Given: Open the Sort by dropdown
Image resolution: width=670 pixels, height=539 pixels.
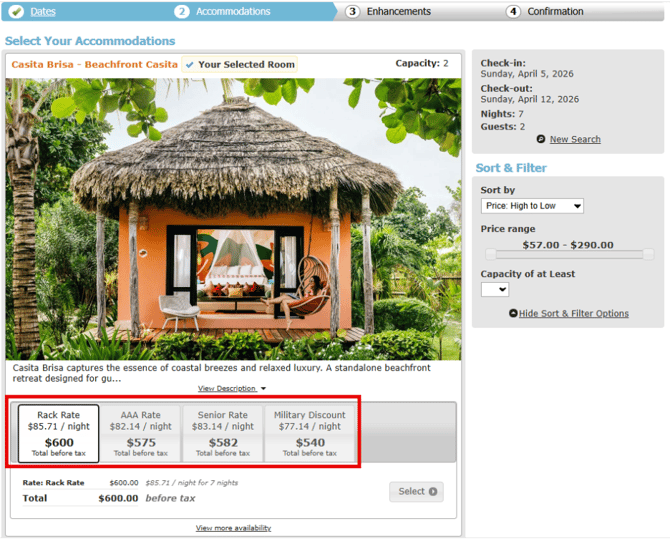Looking at the screenshot, I should (532, 206).
